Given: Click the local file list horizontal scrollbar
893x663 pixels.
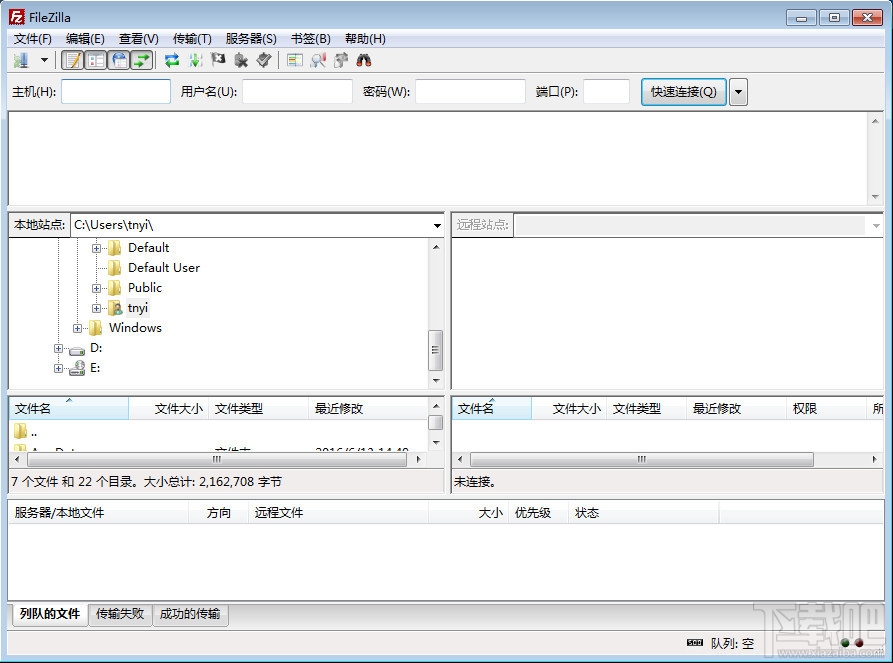Looking at the screenshot, I should pos(217,459).
